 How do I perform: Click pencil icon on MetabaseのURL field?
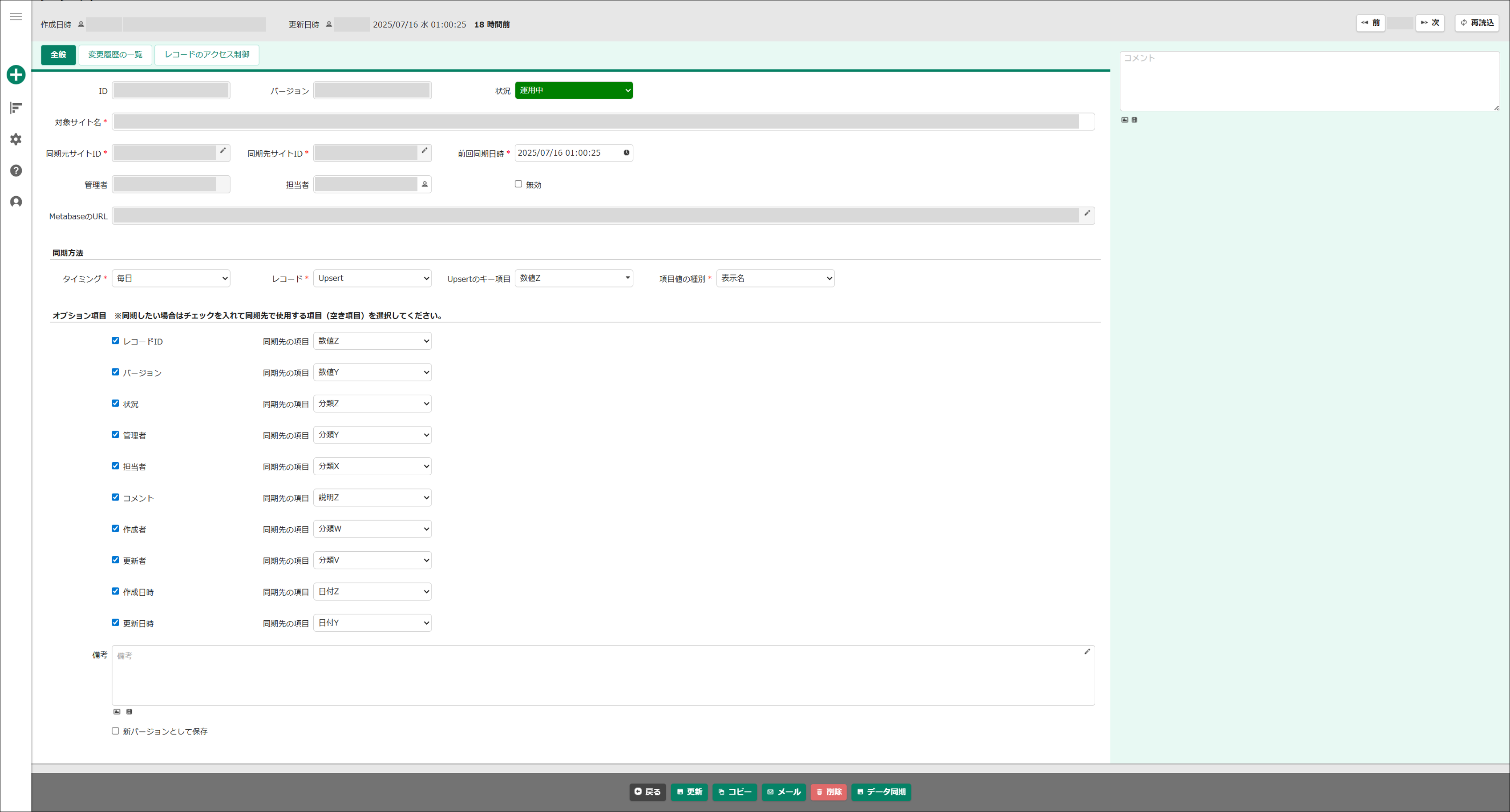click(1087, 213)
